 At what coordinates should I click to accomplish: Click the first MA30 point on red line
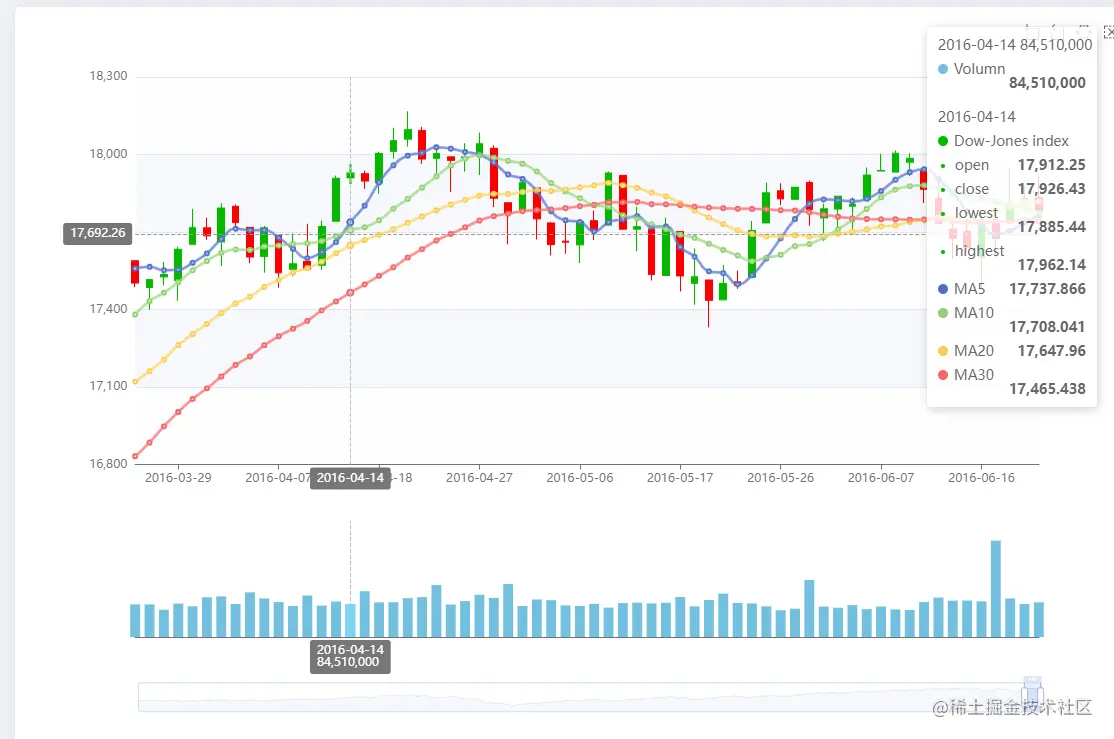[x=135, y=456]
